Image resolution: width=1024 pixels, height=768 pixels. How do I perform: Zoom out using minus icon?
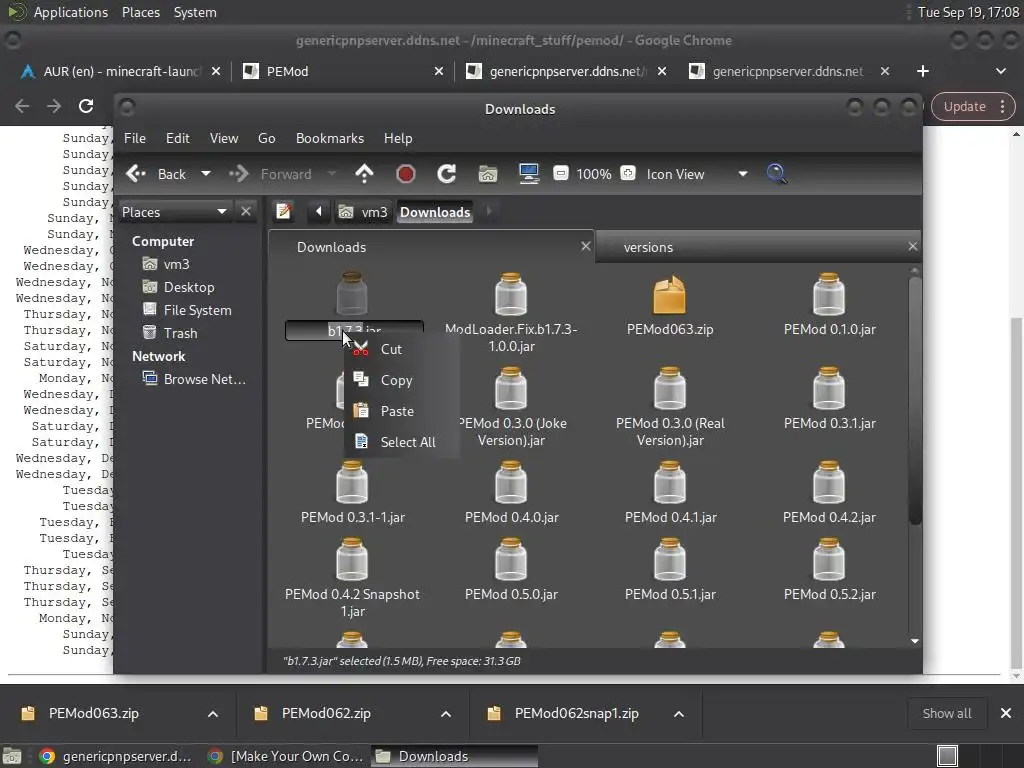point(560,173)
